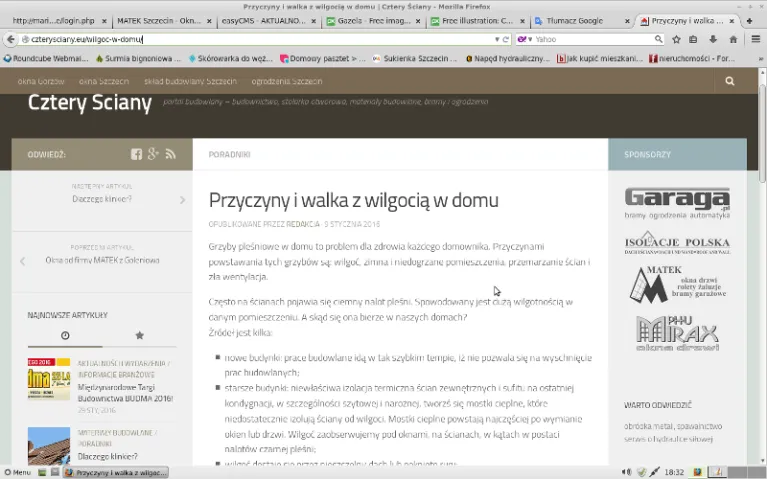Go back with the browser back arrow
Screen dimensions: 767x479
[11, 39]
